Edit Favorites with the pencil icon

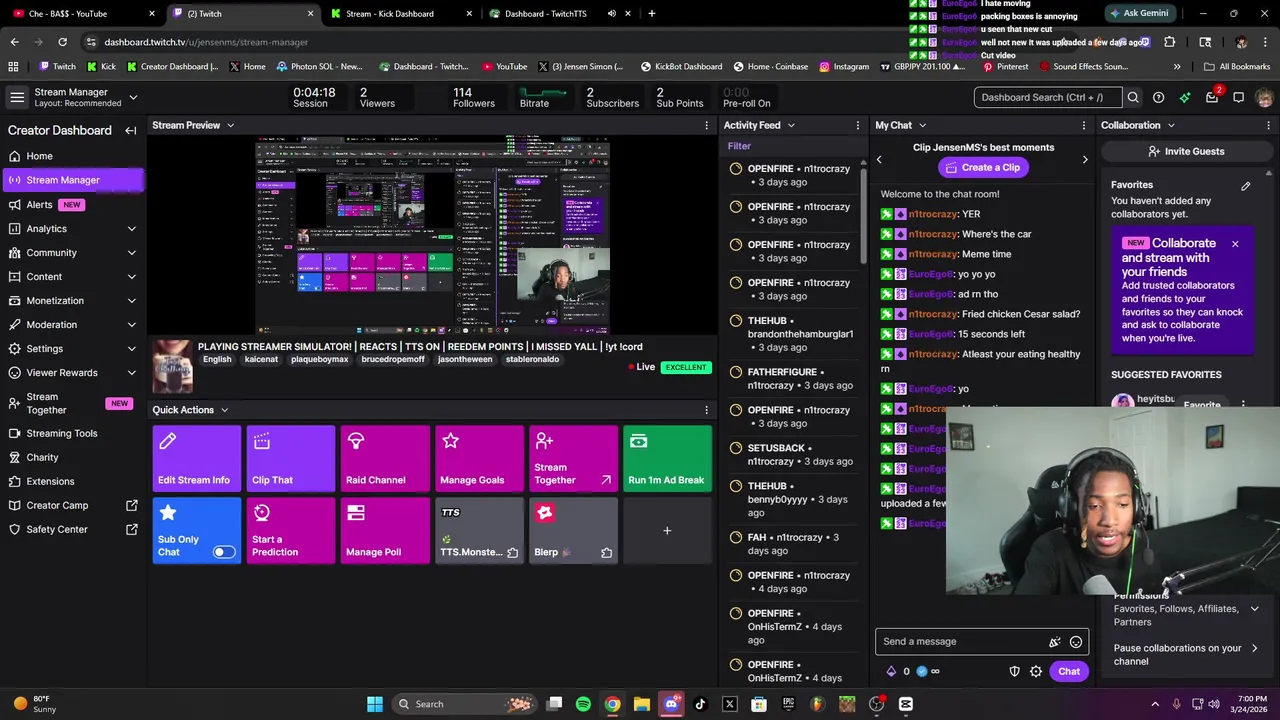click(x=1246, y=185)
